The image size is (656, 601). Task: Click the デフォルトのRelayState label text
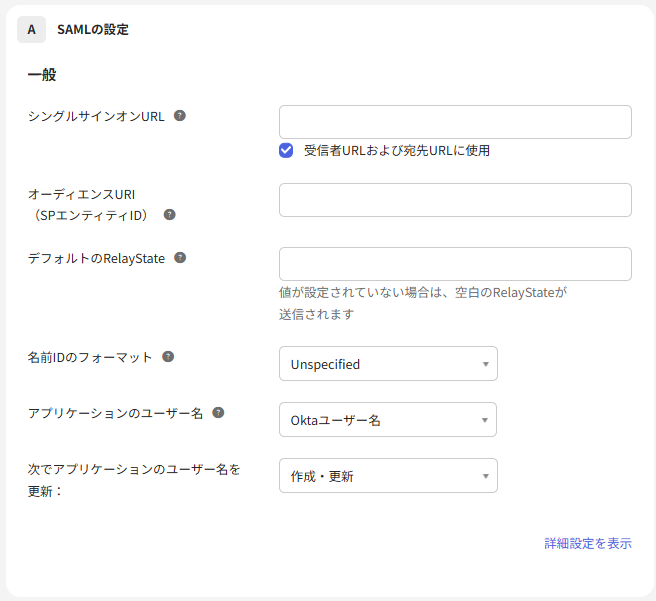click(x=96, y=258)
